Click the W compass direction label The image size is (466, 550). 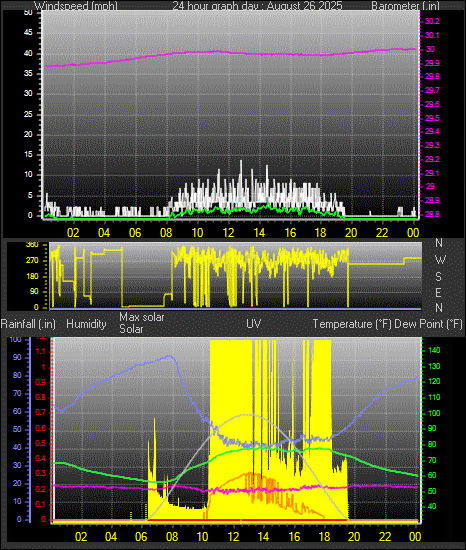440,260
